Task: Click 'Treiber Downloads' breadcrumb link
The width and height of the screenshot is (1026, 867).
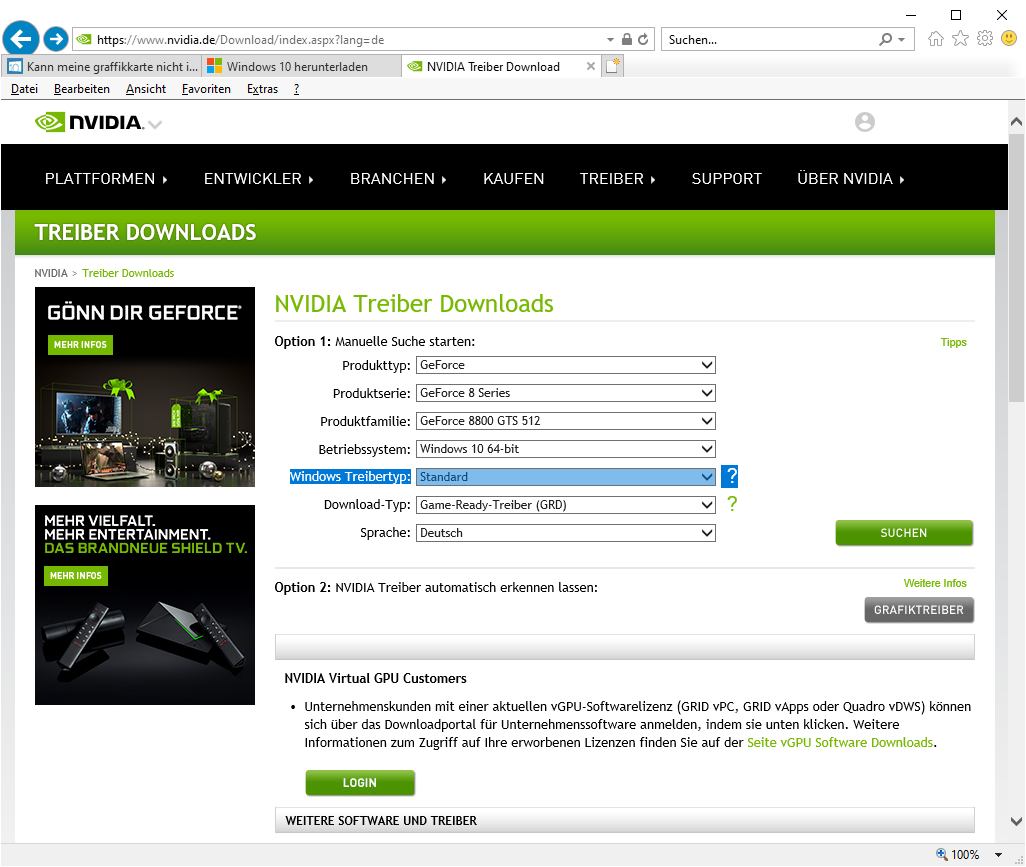Action: click(128, 273)
